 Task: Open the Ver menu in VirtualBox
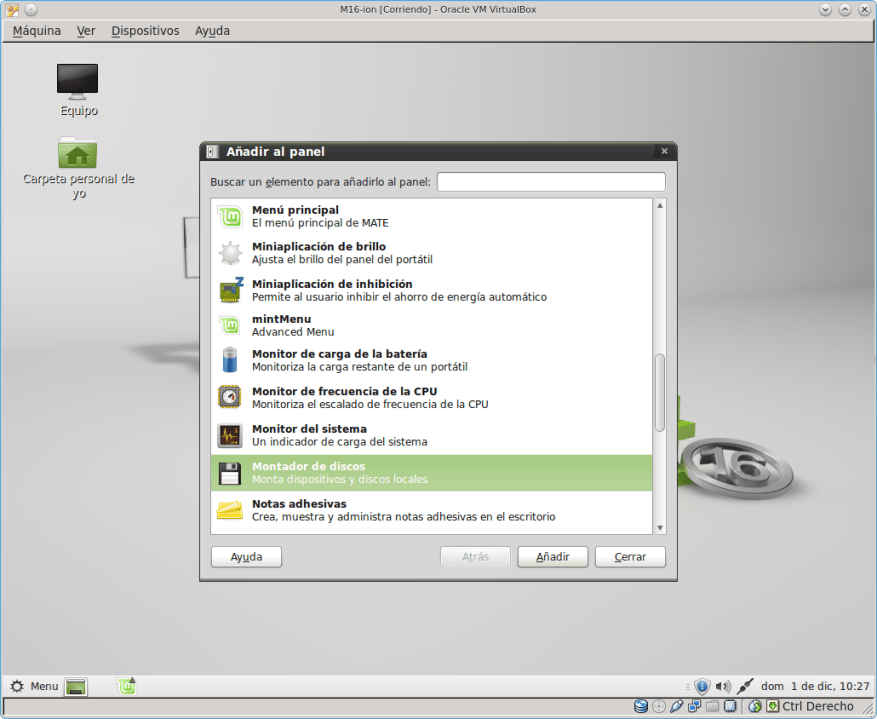(86, 31)
